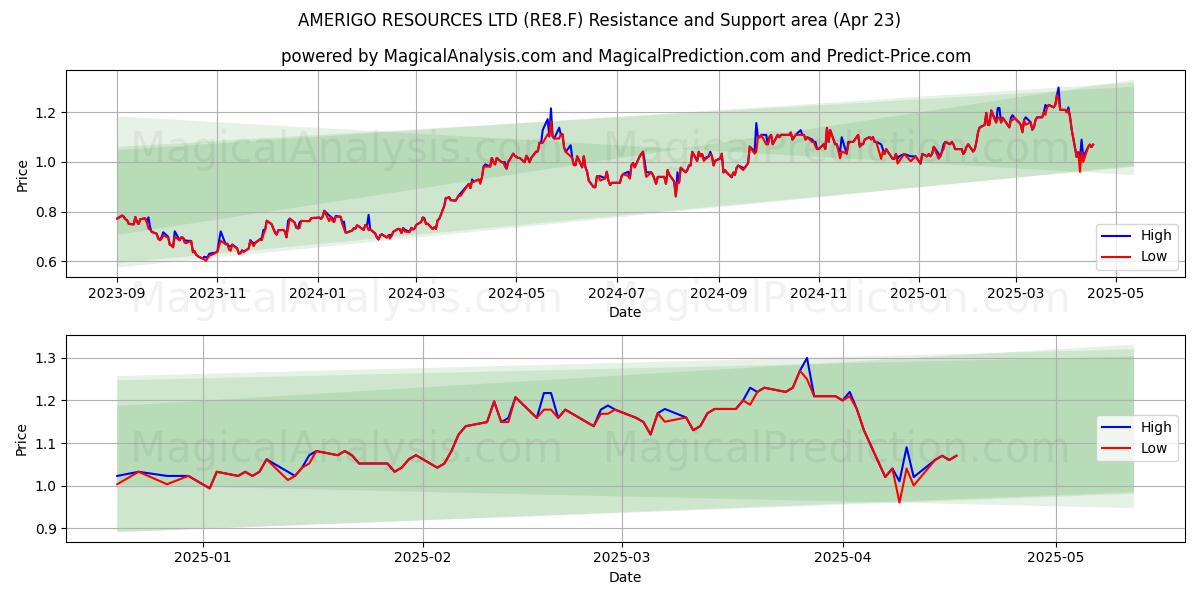The height and width of the screenshot is (600, 1200).
Task: Click the 'Date' x-axis label of the upper chart
Action: [625, 312]
